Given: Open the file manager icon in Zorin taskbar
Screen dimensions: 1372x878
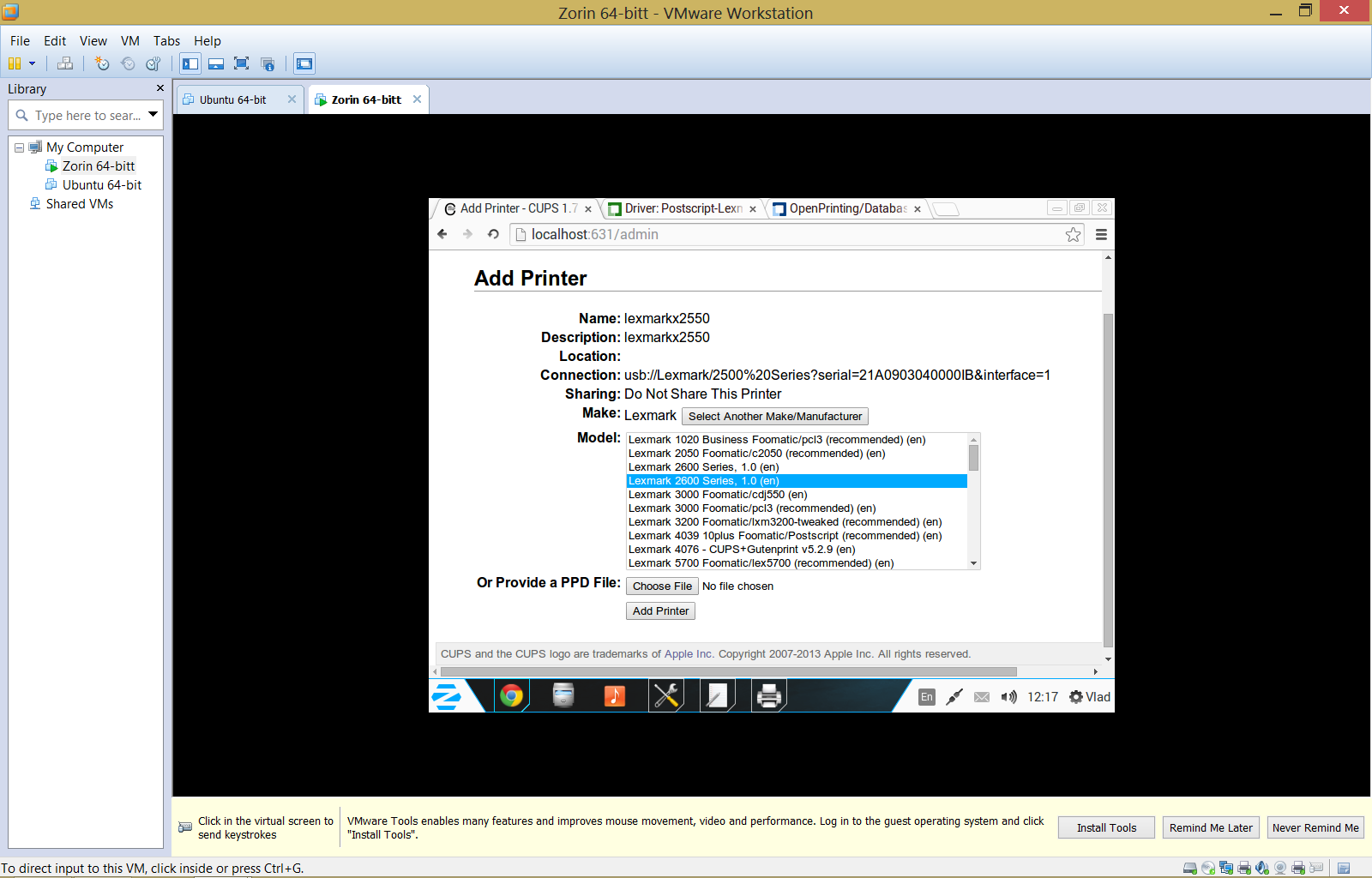Looking at the screenshot, I should 563,695.
